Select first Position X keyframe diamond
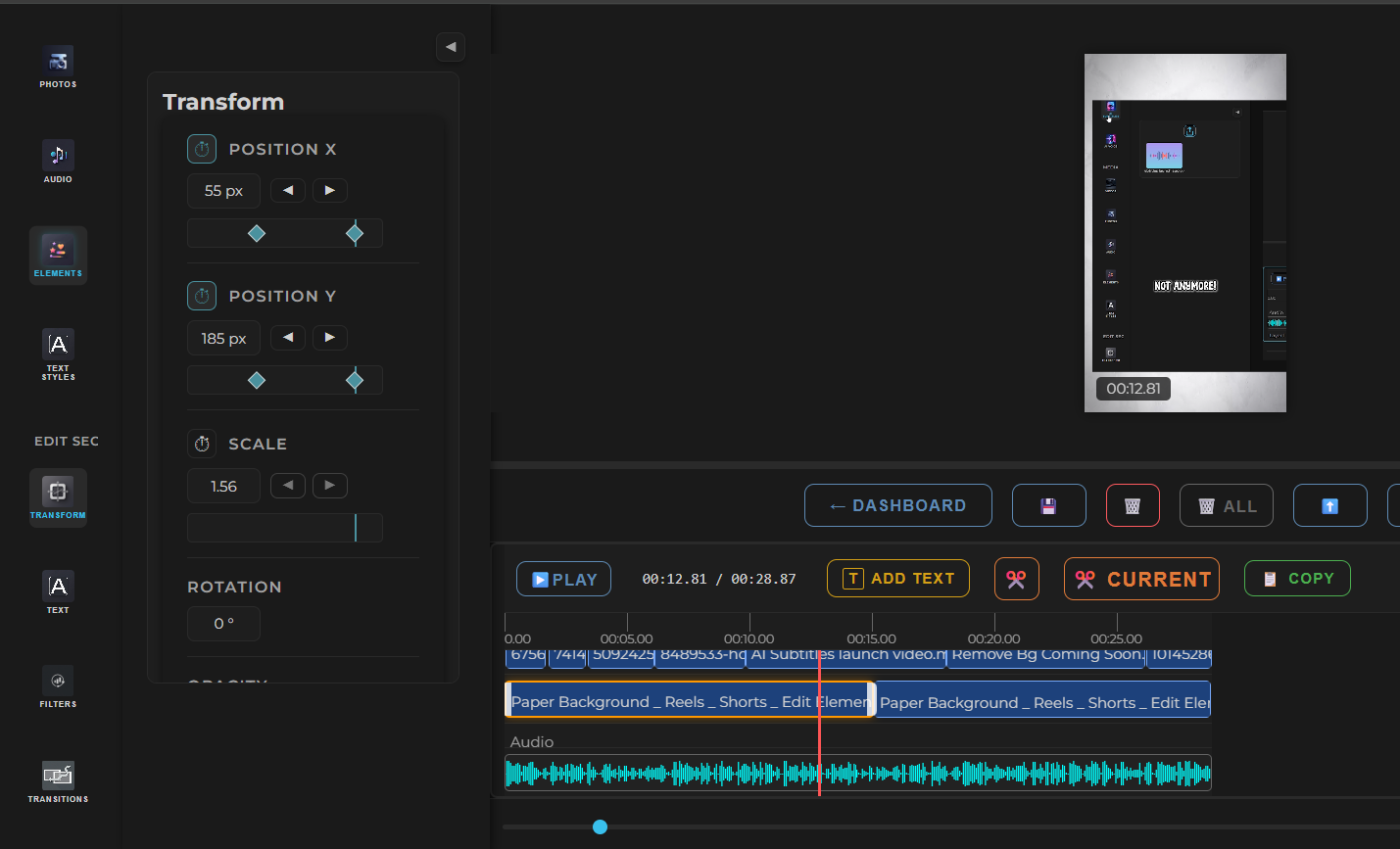 click(x=257, y=233)
